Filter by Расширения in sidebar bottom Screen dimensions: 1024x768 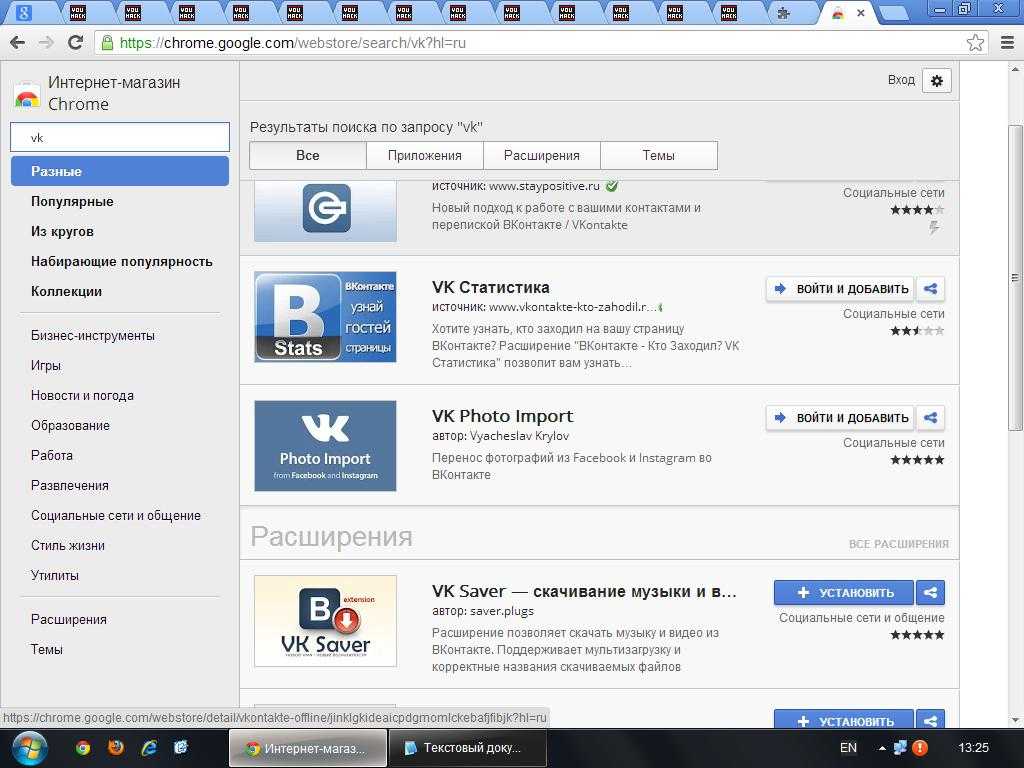[69, 619]
